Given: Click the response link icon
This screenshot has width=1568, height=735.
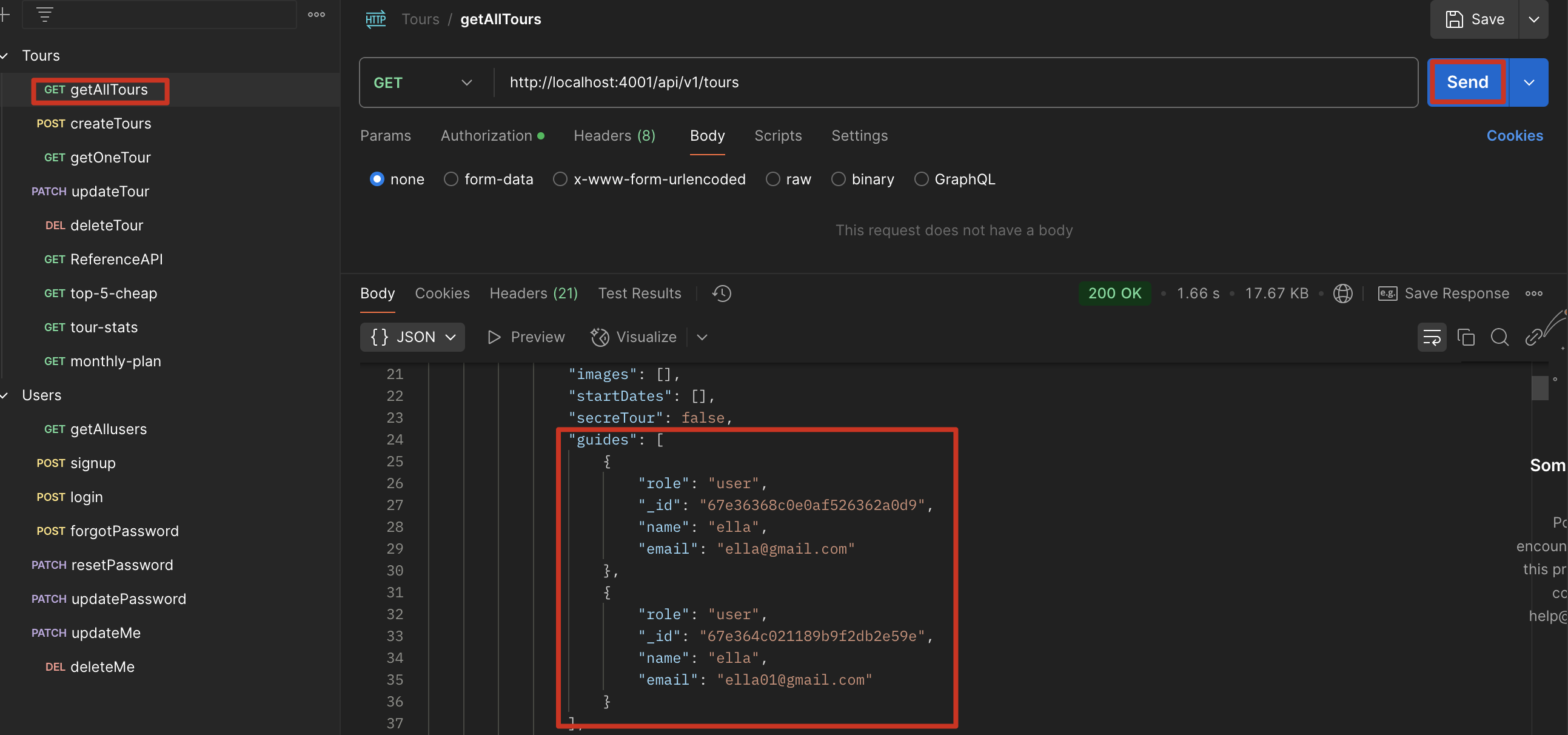Looking at the screenshot, I should coord(1533,337).
